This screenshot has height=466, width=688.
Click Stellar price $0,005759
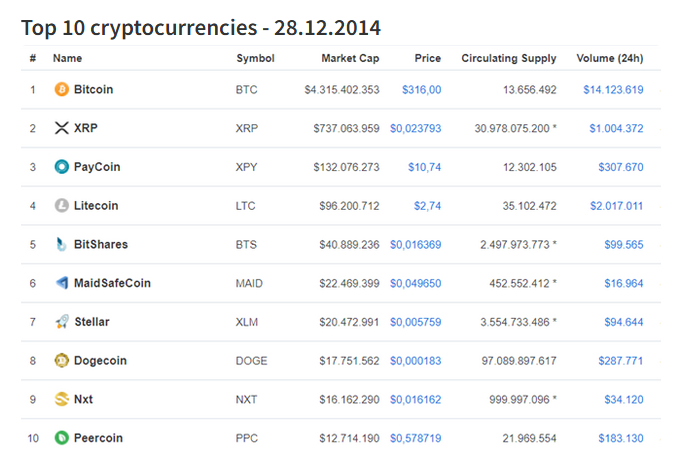[x=416, y=322]
